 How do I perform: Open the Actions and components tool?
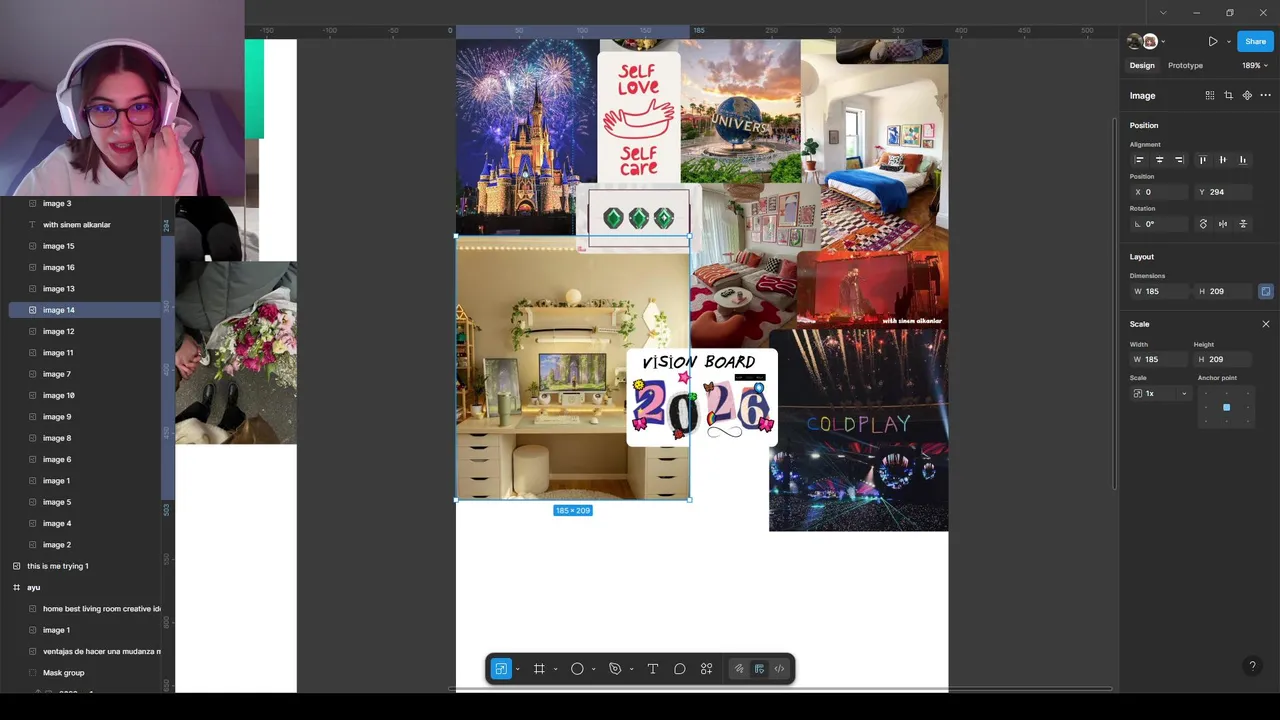click(707, 669)
